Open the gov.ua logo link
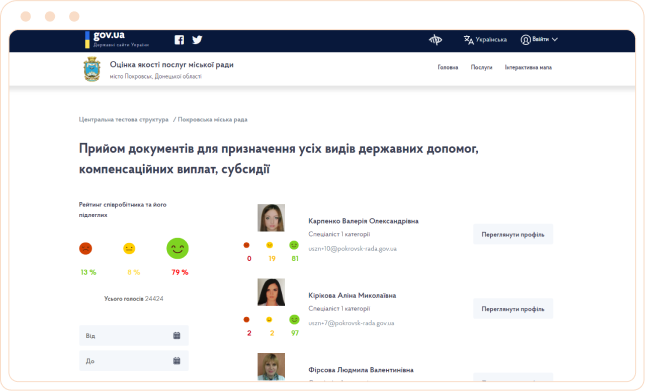Viewport: 645px width, 391px height. coord(117,39)
